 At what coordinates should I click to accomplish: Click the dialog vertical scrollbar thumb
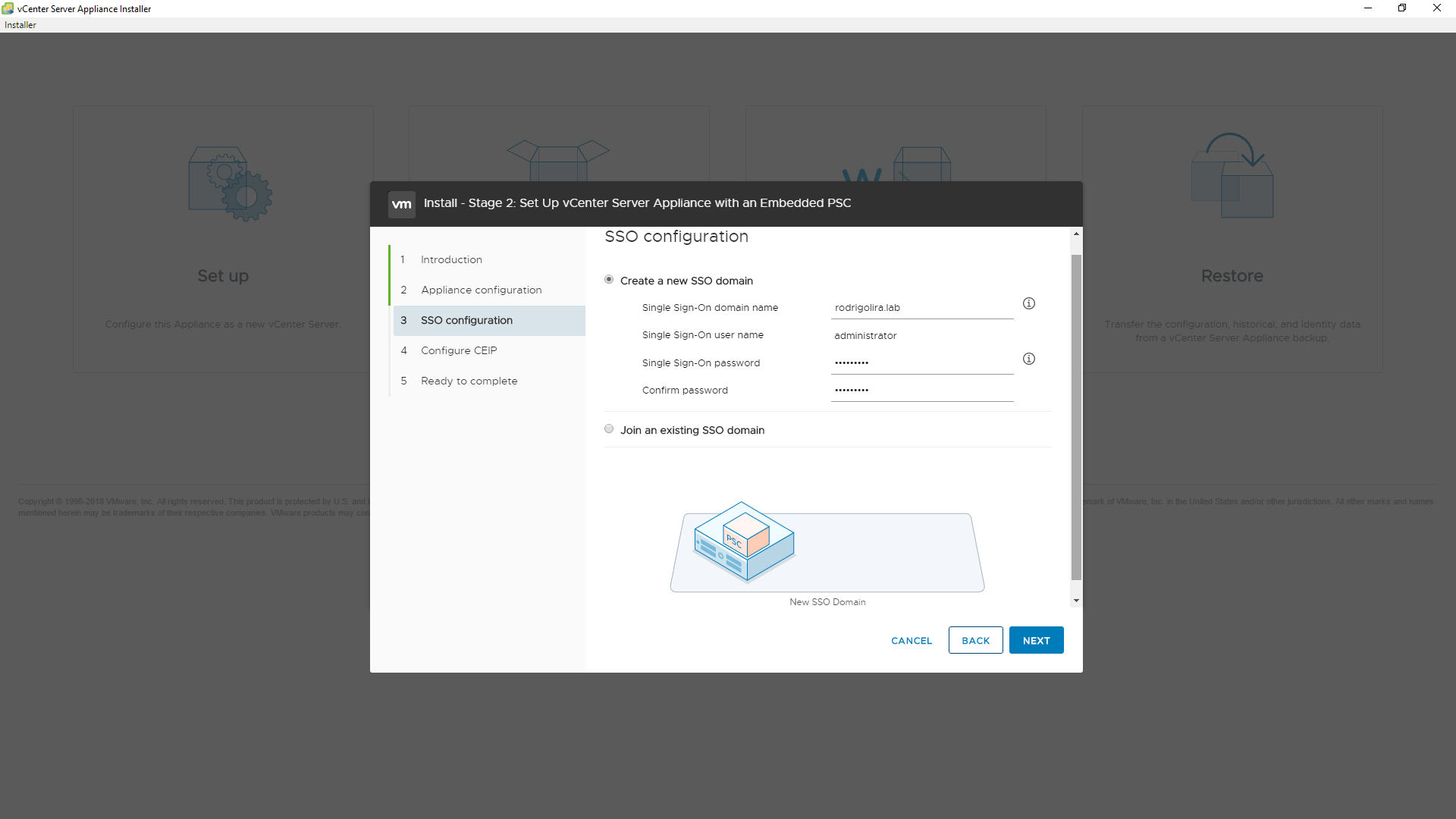(1076, 417)
